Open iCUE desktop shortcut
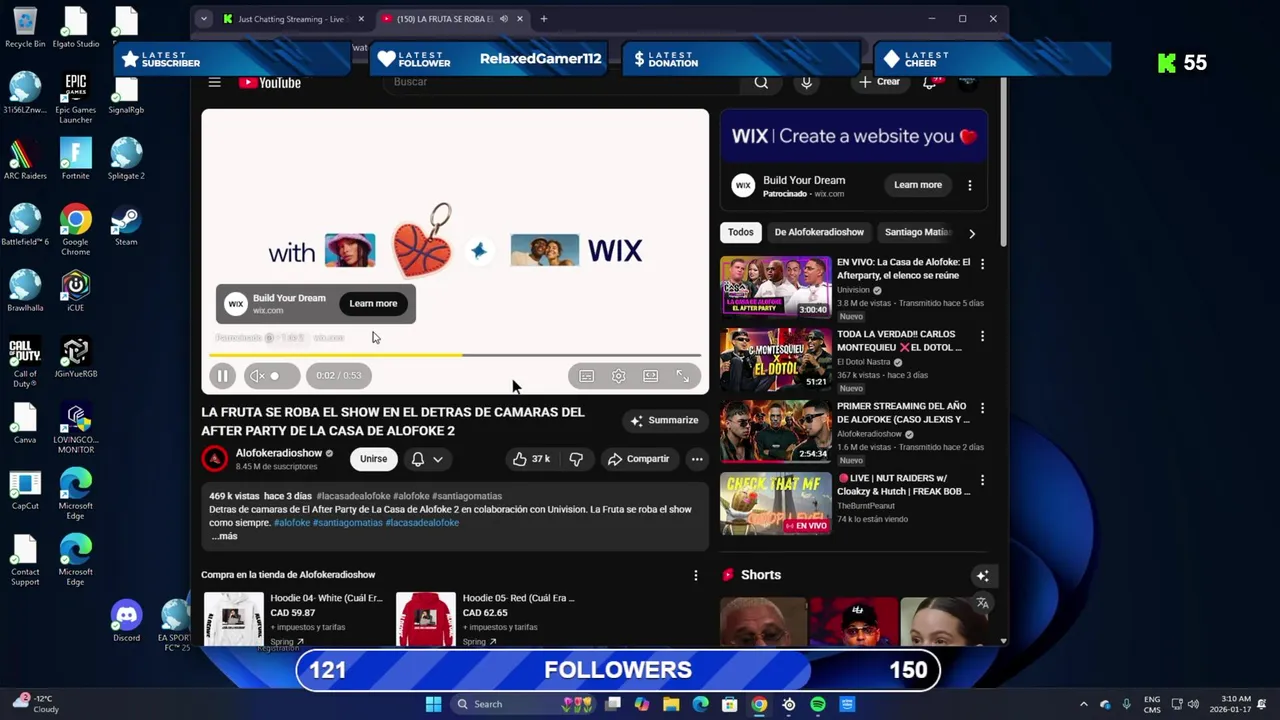1280x720 pixels. (76, 291)
